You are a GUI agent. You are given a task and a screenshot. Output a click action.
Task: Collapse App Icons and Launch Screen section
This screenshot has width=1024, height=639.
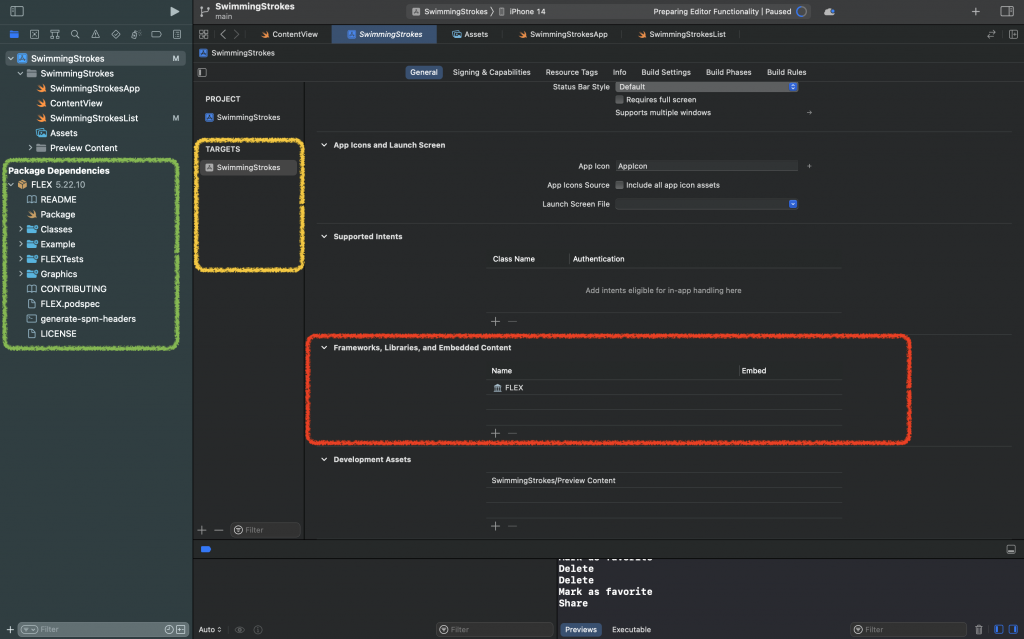point(324,145)
